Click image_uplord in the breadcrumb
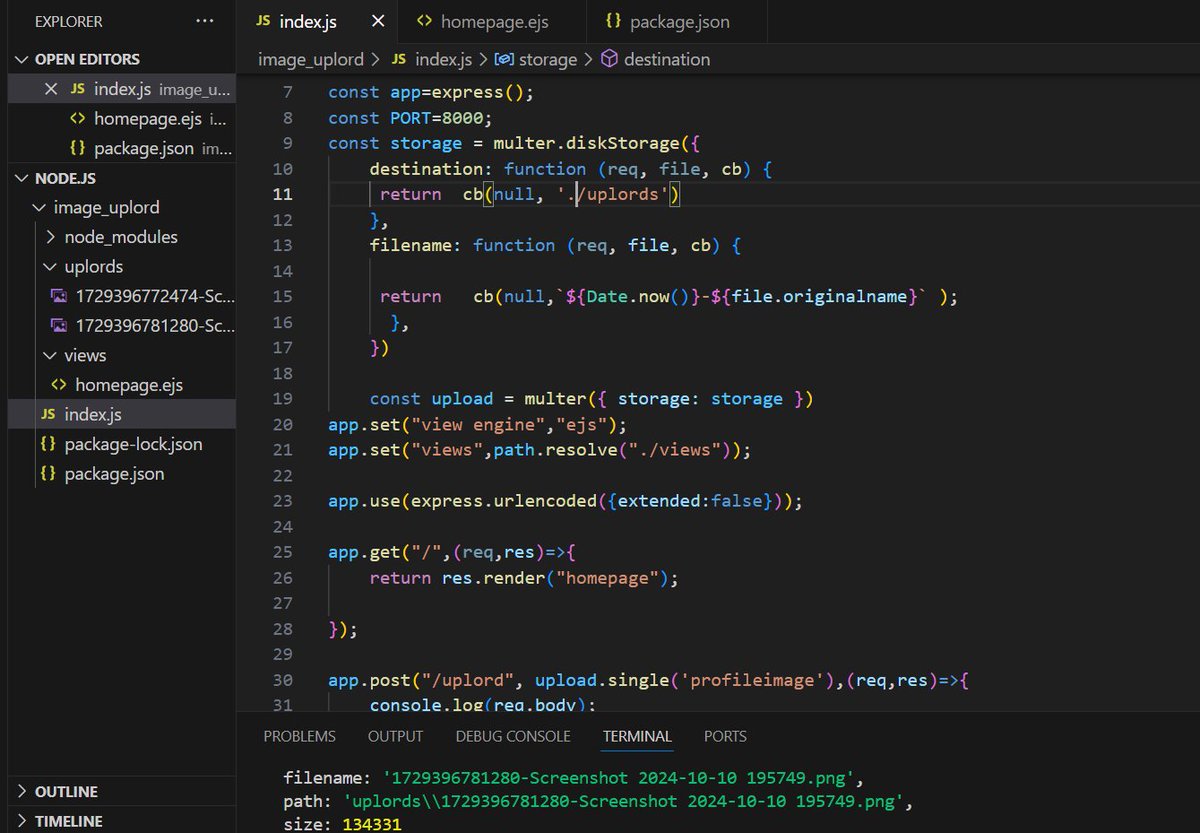This screenshot has height=833, width=1200. coord(311,60)
